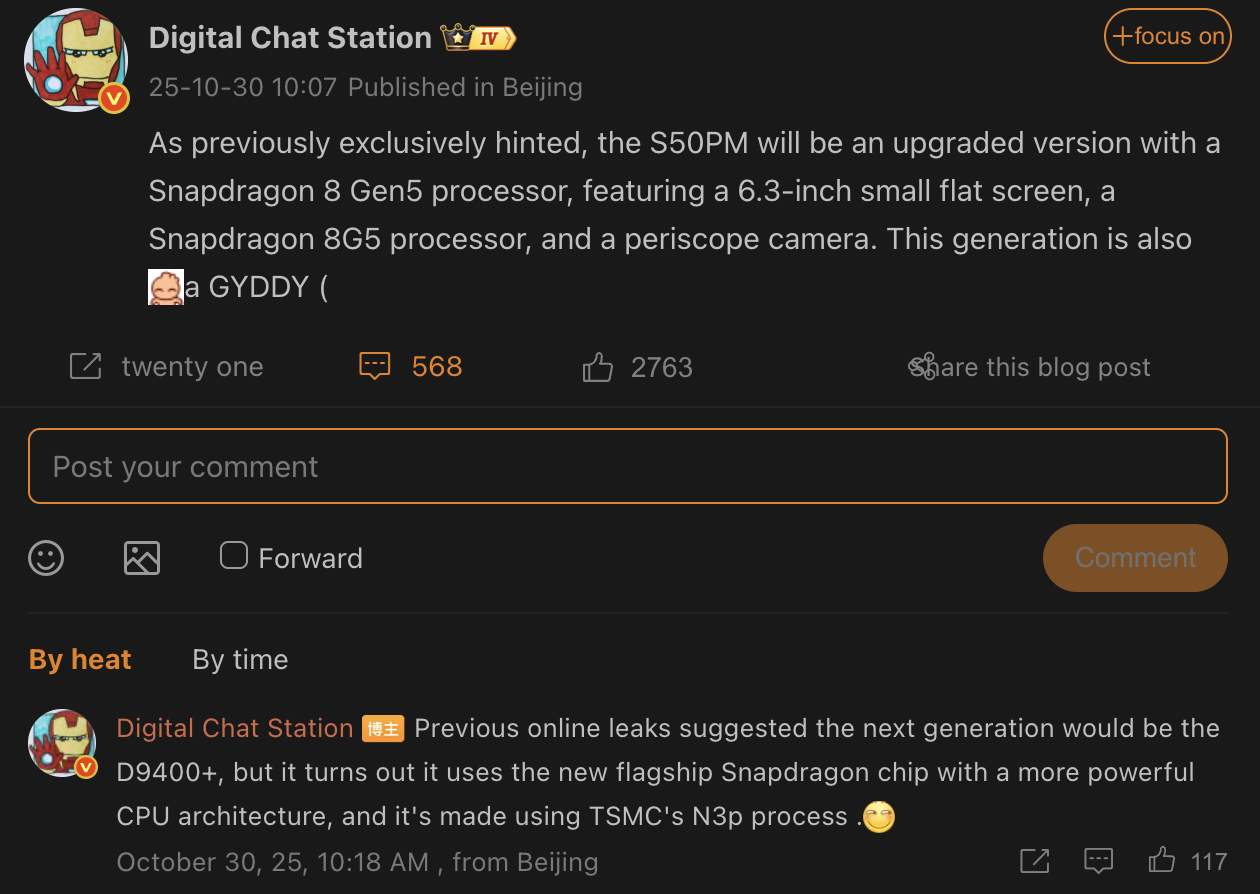Open the post's comments via orange comment icon
The width and height of the screenshot is (1260, 894).
(374, 367)
